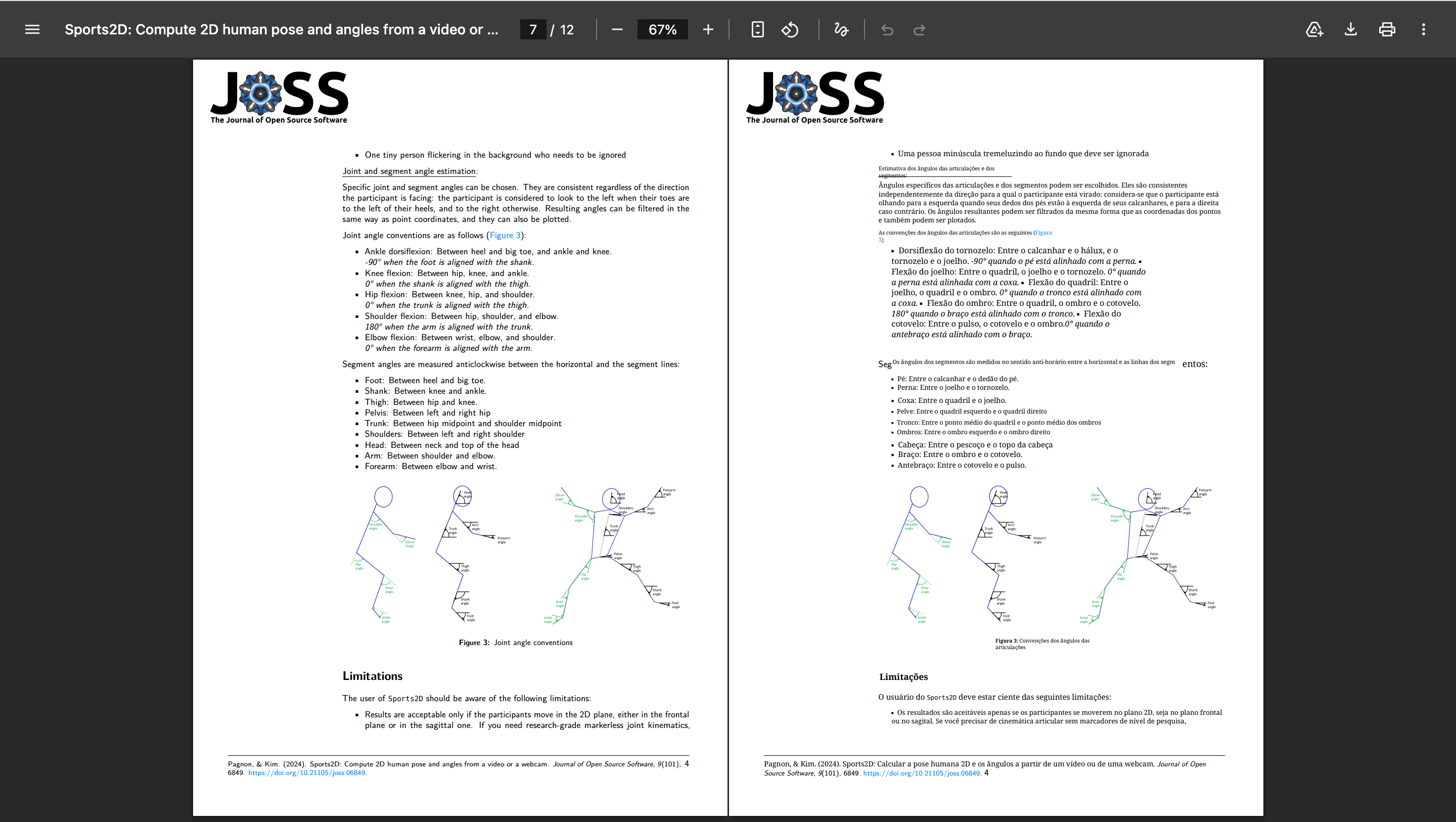The width and height of the screenshot is (1456, 822).
Task: Save the PDF to Google Drive
Action: pyautogui.click(x=1314, y=29)
